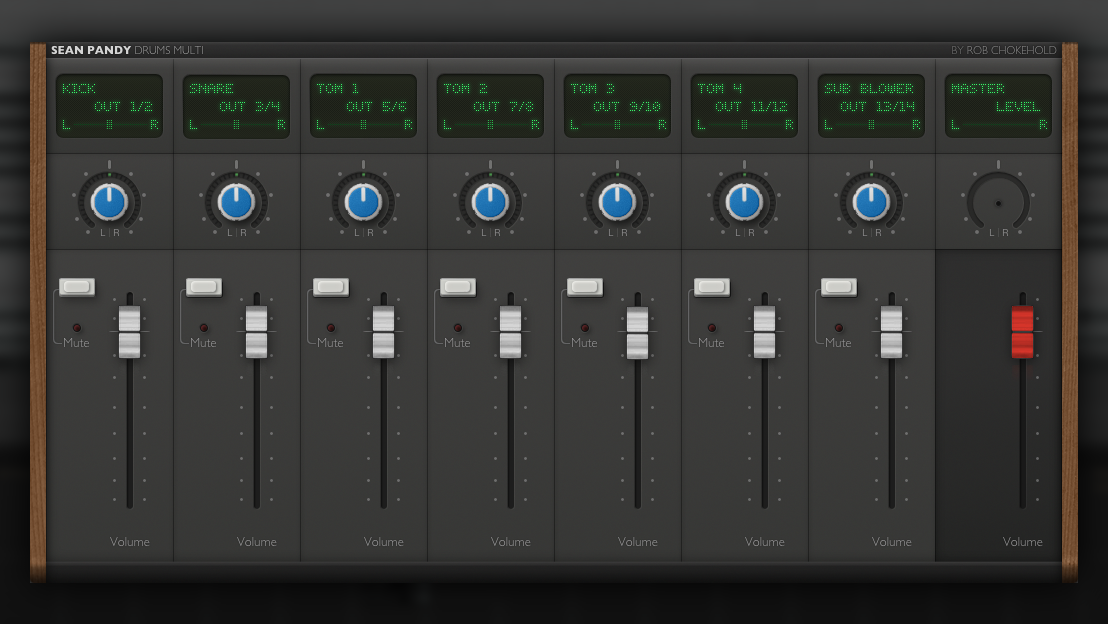Mute the Snare channel

pos(204,287)
